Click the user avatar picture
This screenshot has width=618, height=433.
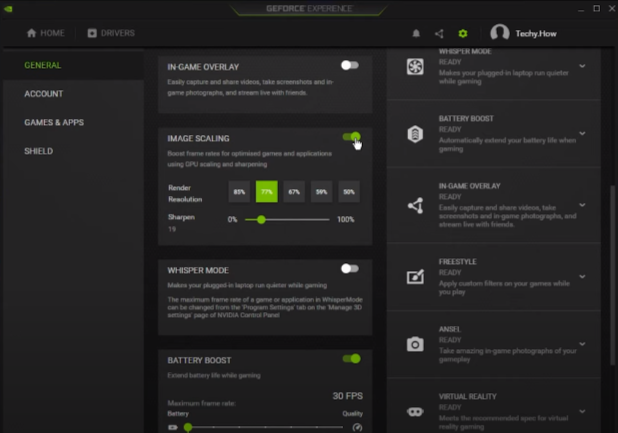point(499,33)
